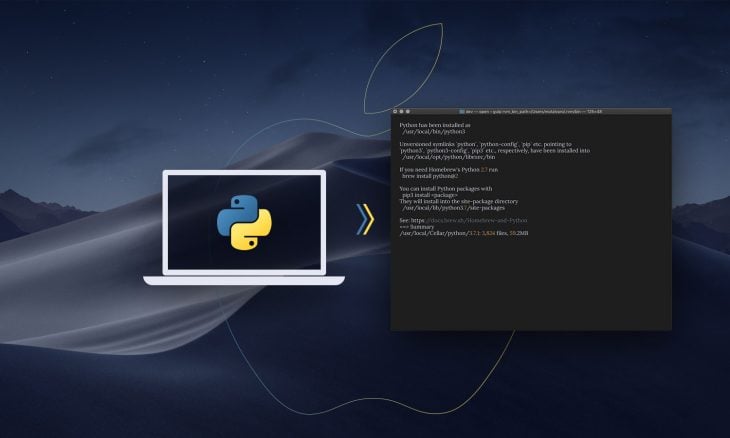
Task: Click "You can install Python packages with"
Action: pyautogui.click(x=446, y=189)
